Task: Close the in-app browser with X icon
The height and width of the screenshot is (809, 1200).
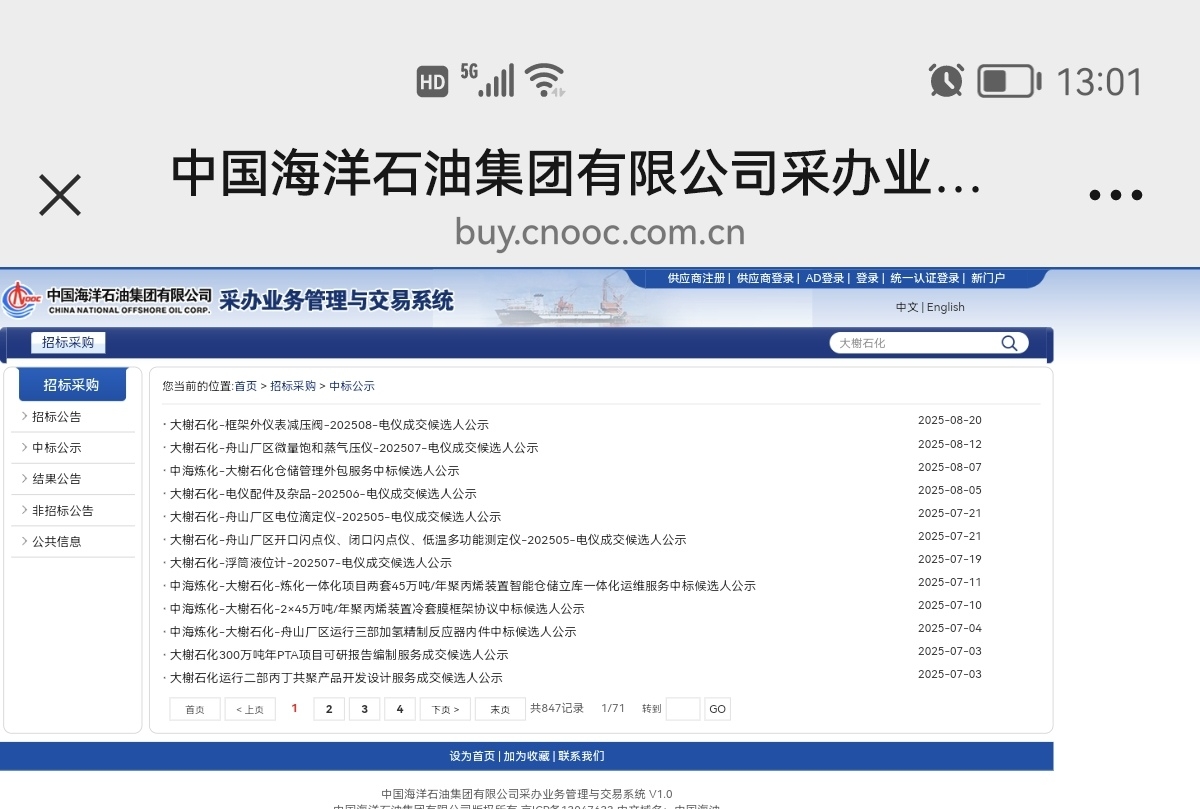Action: point(60,195)
